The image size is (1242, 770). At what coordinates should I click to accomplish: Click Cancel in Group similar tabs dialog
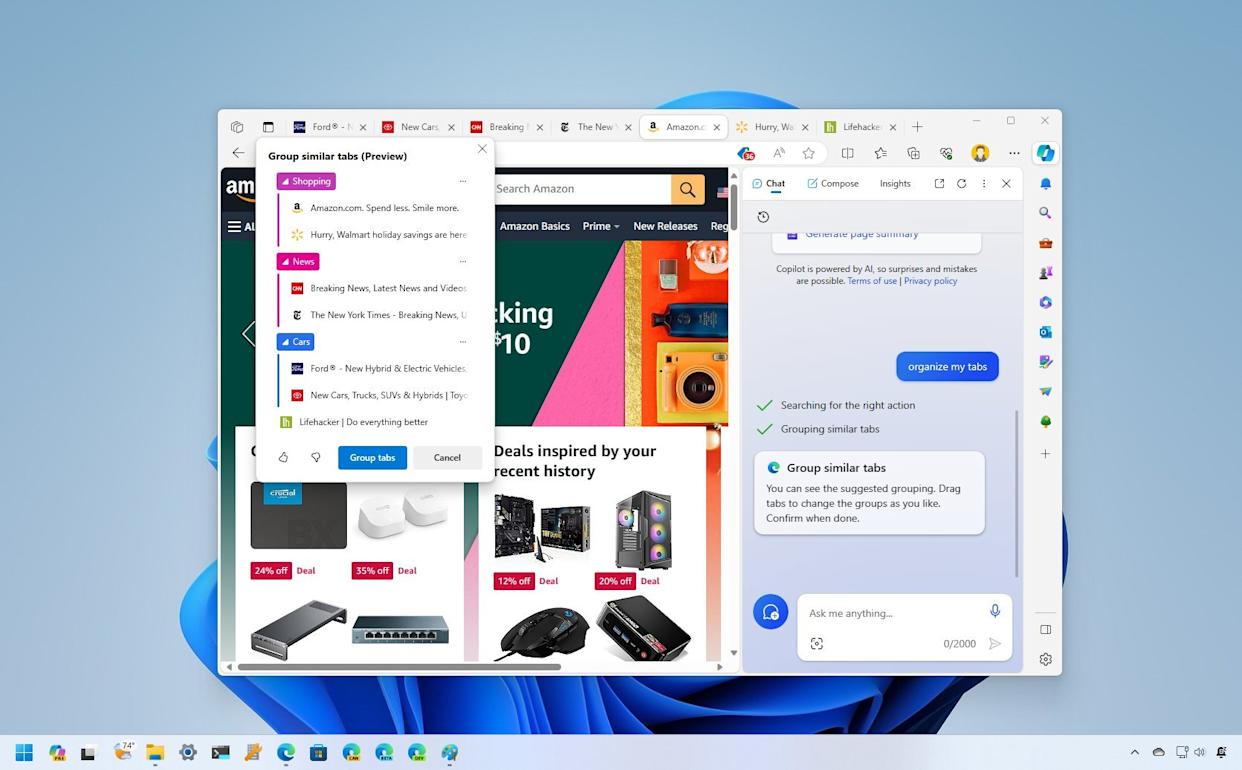pos(447,457)
